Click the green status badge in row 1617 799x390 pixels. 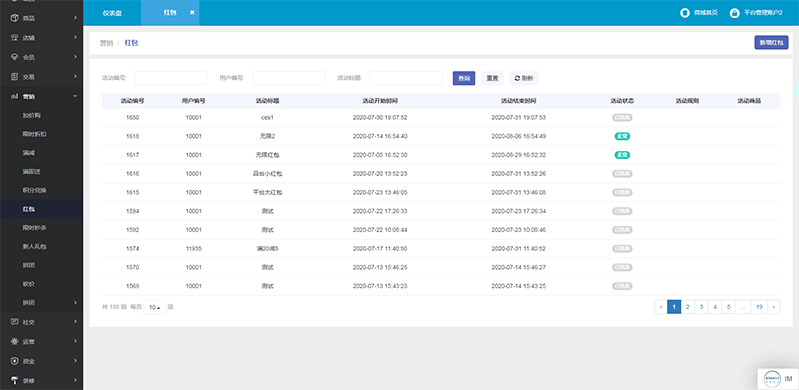click(622, 155)
